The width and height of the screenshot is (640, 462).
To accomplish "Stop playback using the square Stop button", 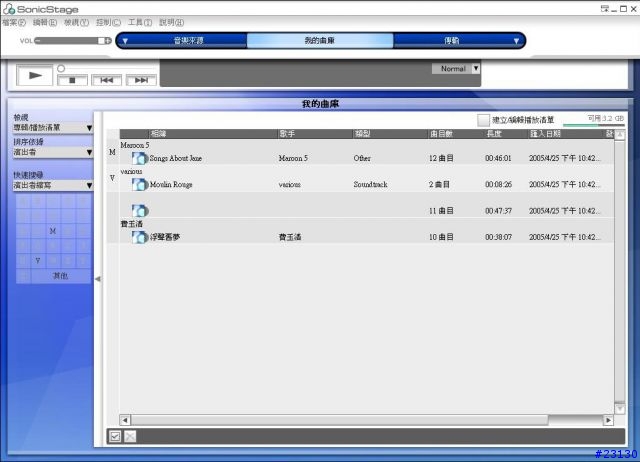I will 72,80.
